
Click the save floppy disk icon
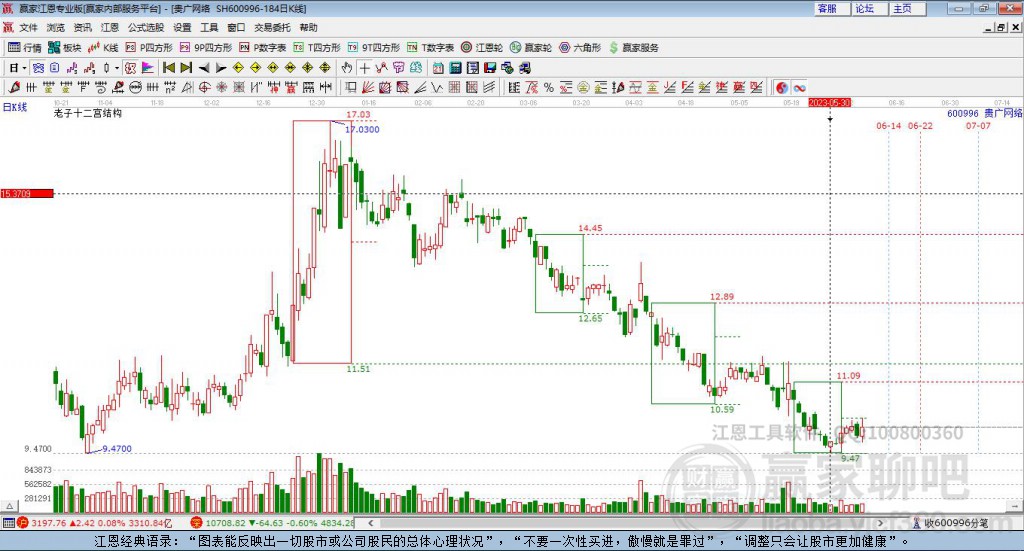click(490, 68)
